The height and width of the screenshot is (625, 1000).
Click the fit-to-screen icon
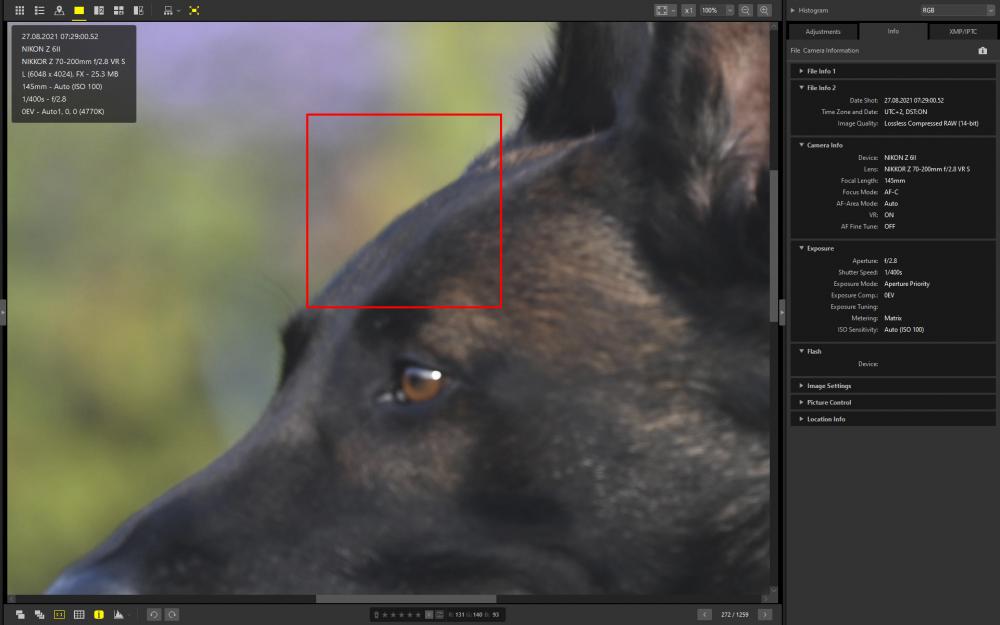coord(662,10)
